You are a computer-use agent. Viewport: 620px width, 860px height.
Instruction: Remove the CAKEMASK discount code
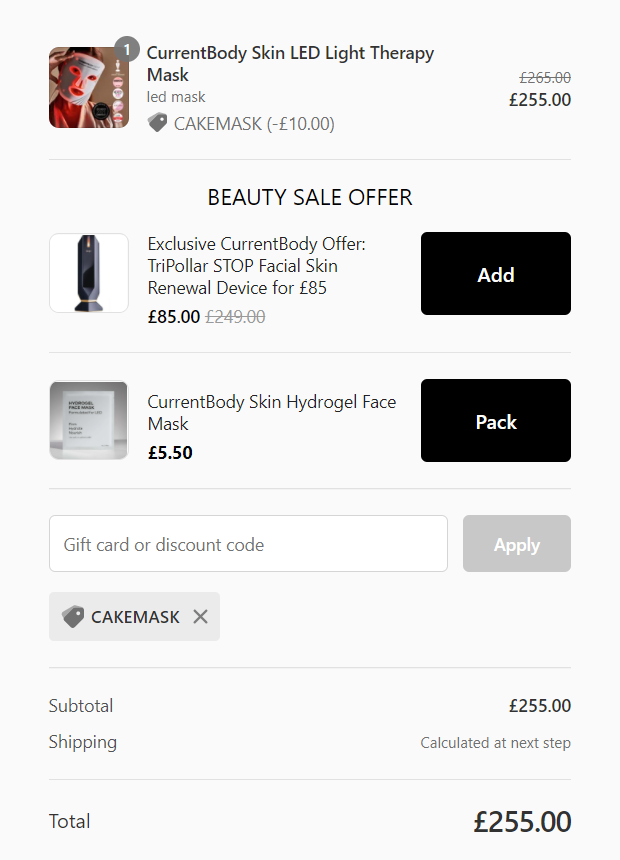click(200, 616)
